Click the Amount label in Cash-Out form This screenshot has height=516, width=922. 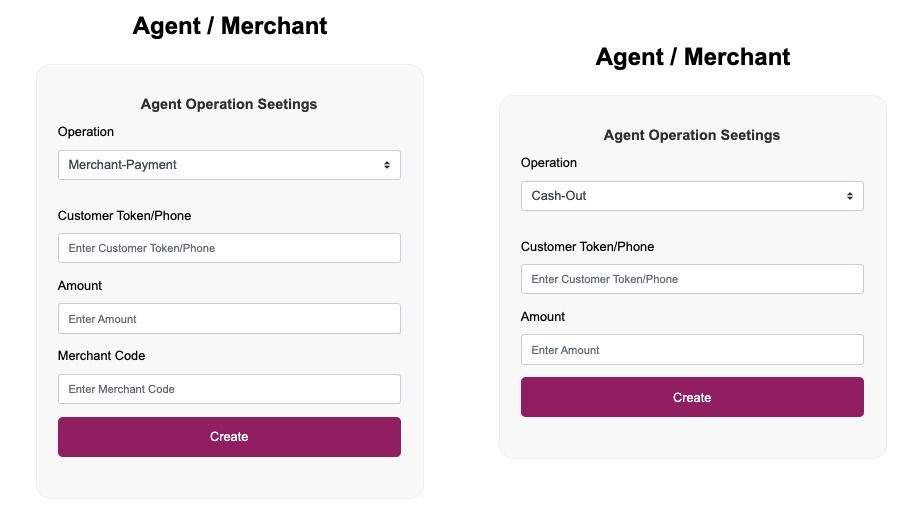543,317
